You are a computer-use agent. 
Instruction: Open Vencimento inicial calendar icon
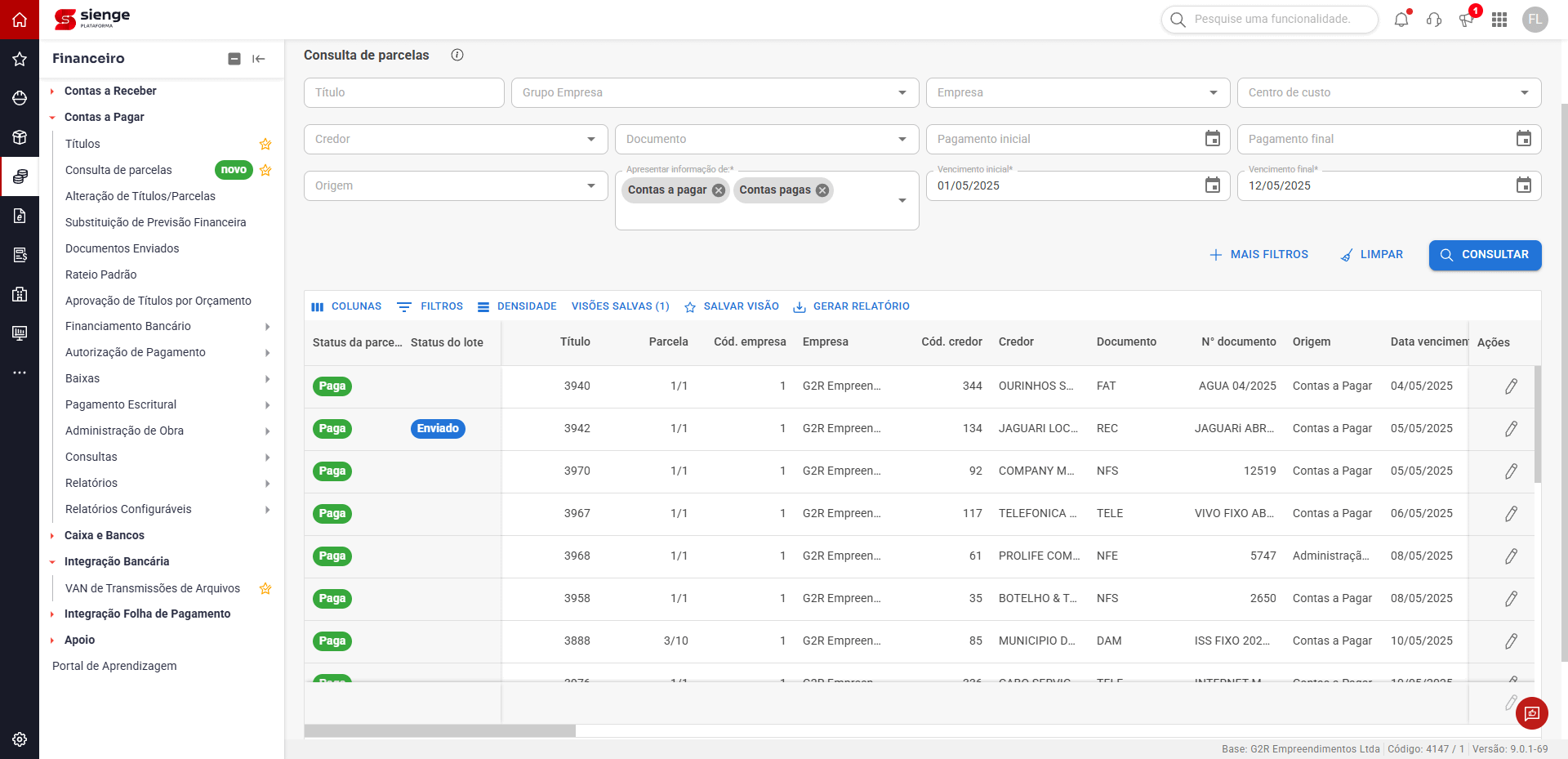(x=1213, y=185)
